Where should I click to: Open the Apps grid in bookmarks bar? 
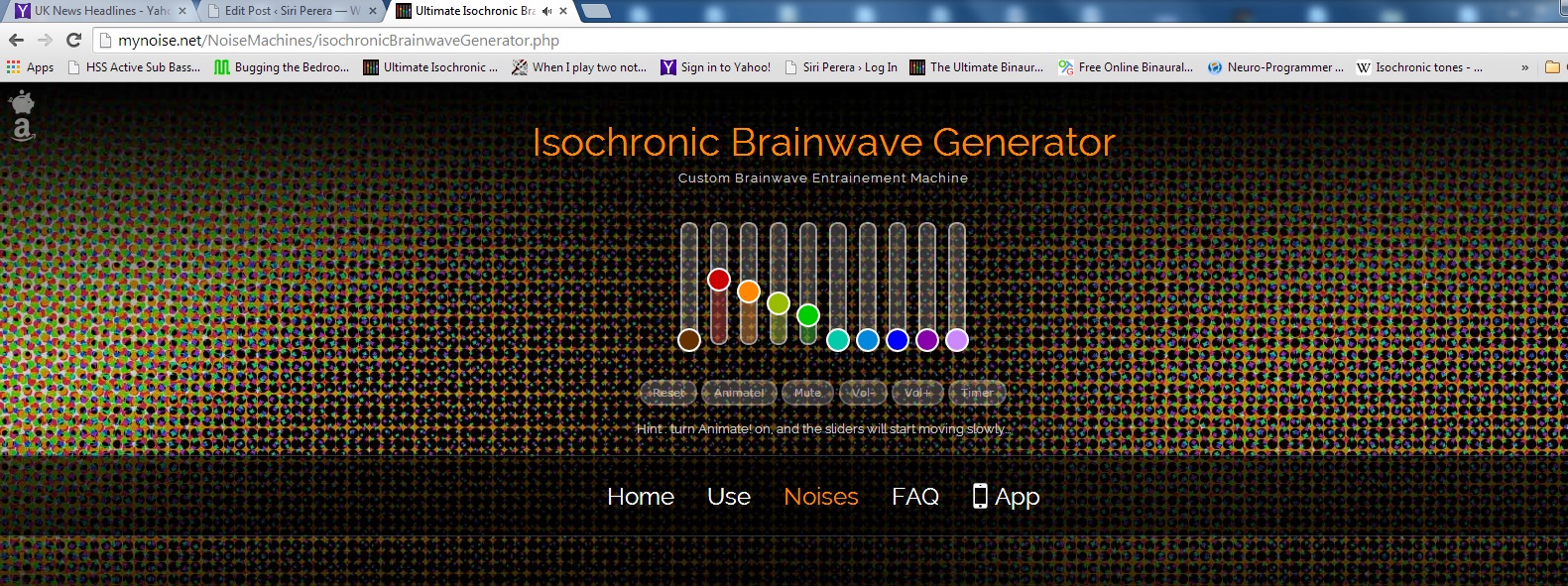tap(30, 67)
